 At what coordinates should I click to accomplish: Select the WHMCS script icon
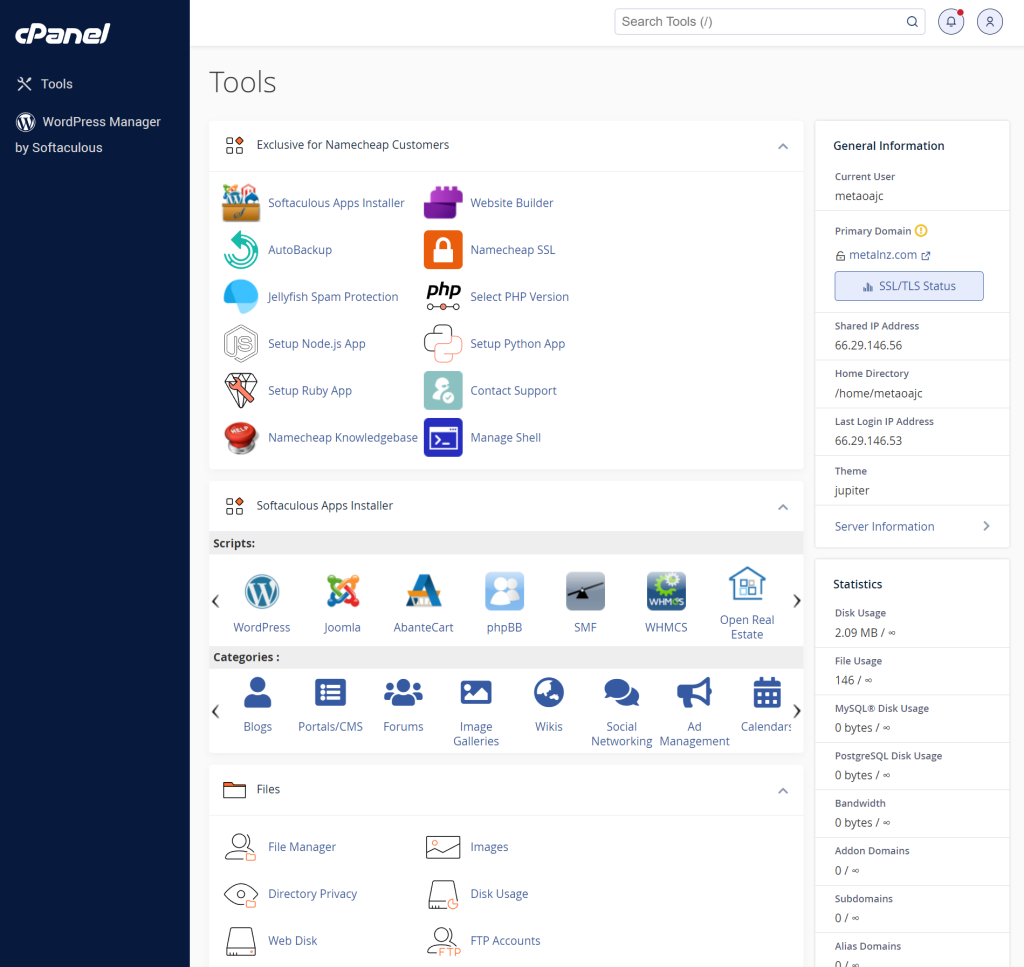click(667, 592)
